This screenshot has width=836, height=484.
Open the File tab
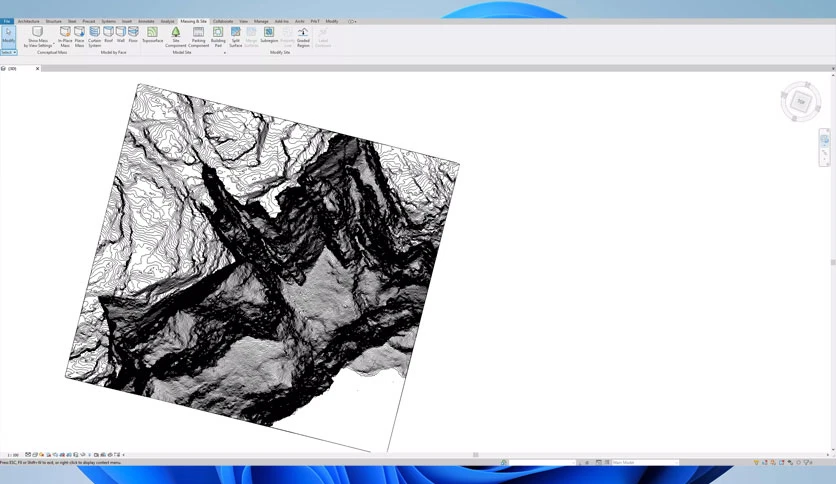click(7, 21)
